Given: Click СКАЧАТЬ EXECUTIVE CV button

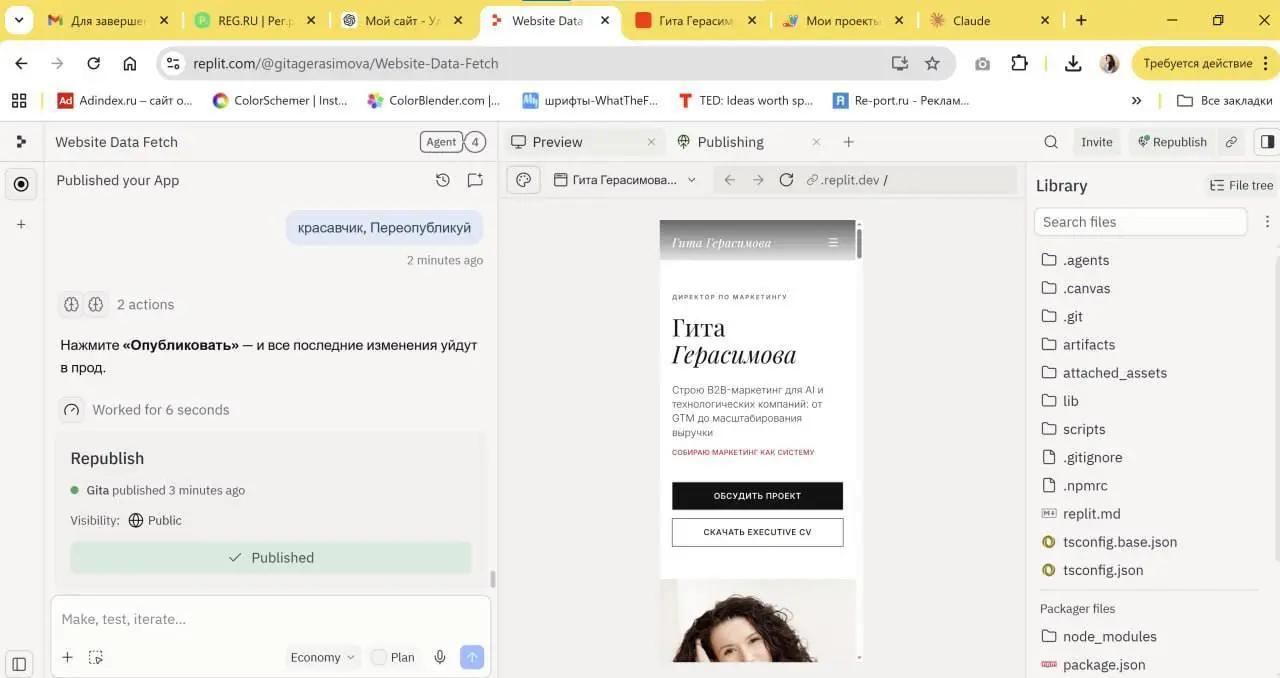Looking at the screenshot, I should click(x=757, y=532).
